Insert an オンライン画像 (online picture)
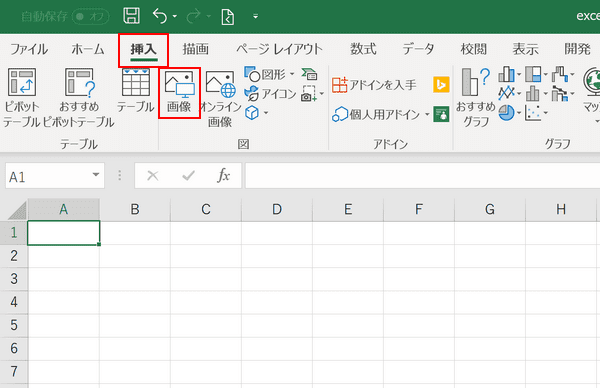600x388 pixels. tap(220, 99)
